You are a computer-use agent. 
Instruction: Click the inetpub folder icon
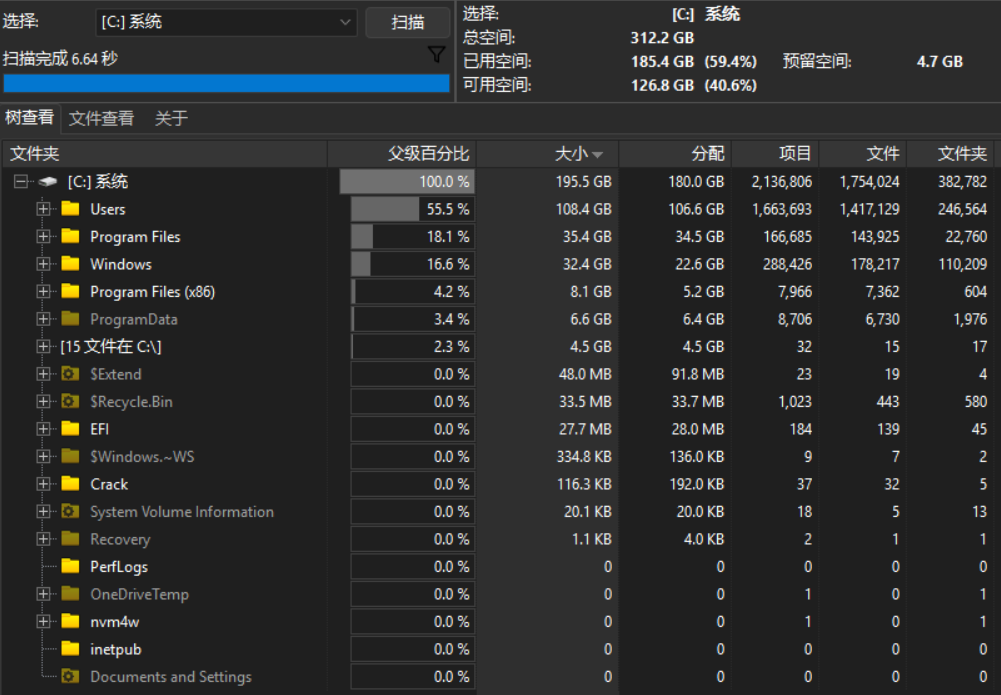[x=70, y=648]
